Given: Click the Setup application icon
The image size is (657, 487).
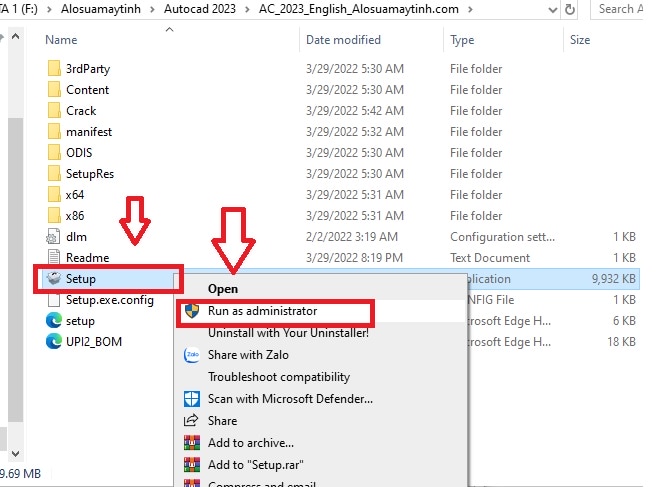Looking at the screenshot, I should [53, 279].
